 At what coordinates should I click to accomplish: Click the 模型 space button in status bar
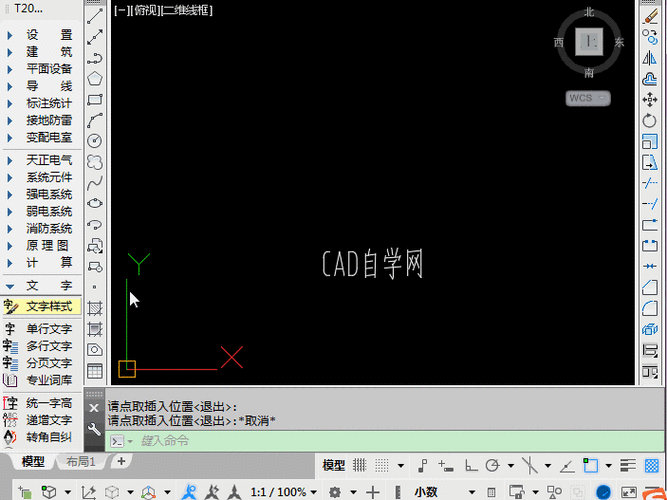pos(334,466)
